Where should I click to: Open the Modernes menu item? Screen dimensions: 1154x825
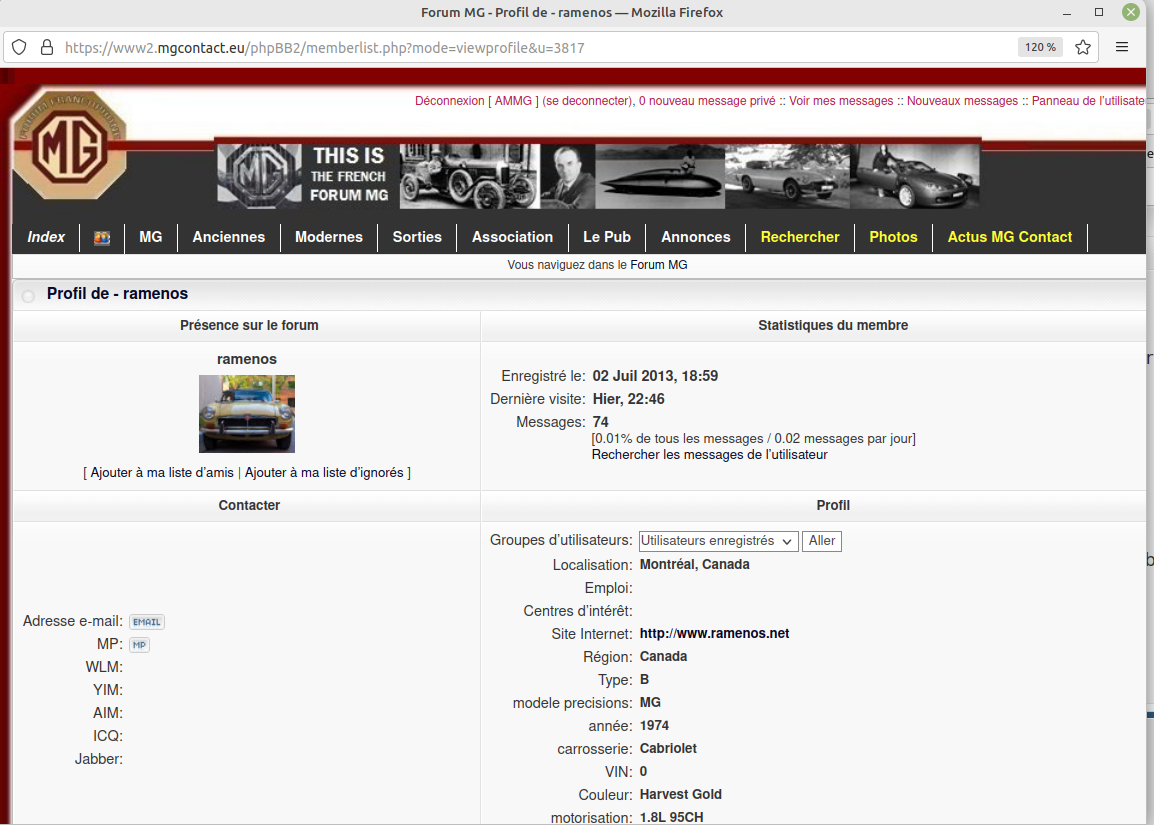[328, 237]
